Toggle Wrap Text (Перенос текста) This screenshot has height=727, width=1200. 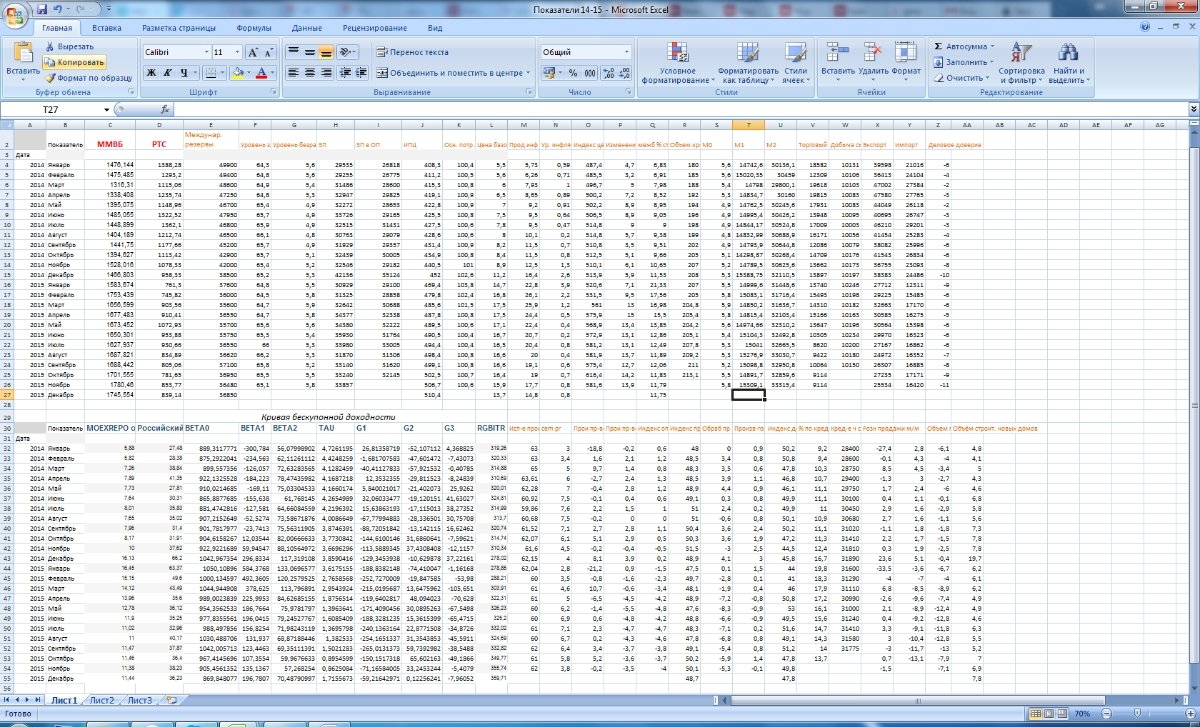(413, 52)
